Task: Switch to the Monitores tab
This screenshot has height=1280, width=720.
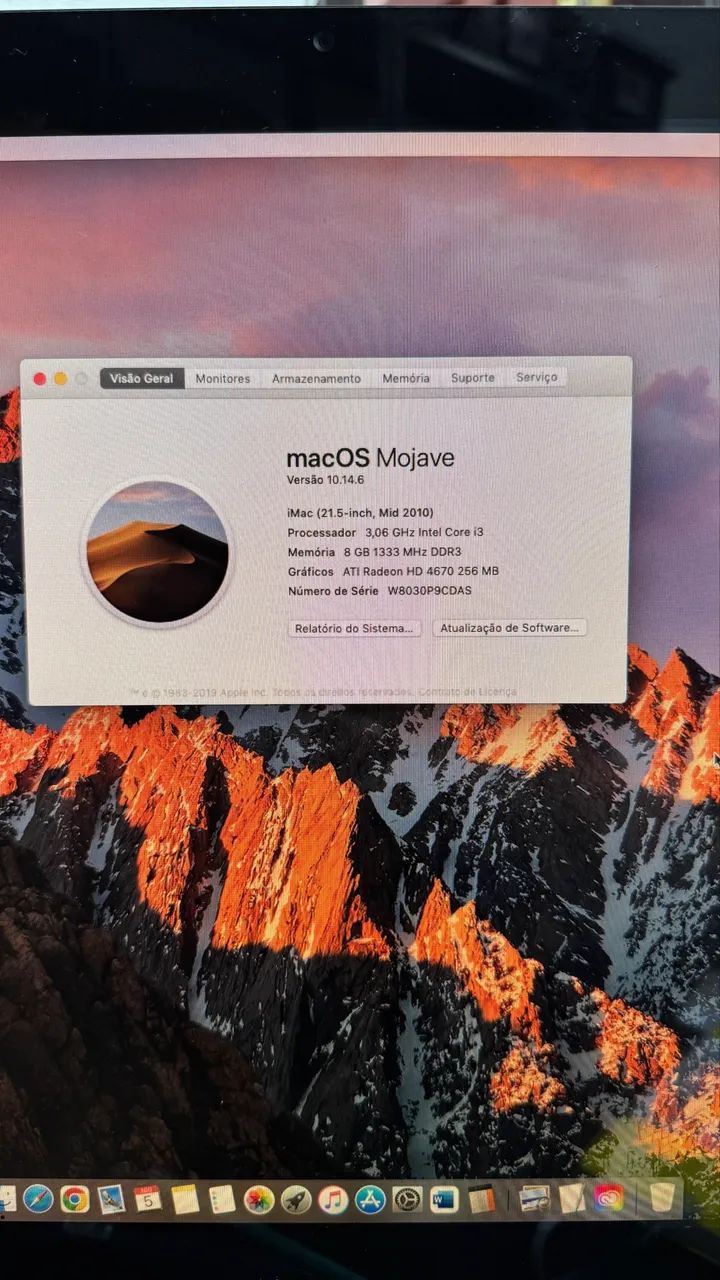Action: [223, 378]
